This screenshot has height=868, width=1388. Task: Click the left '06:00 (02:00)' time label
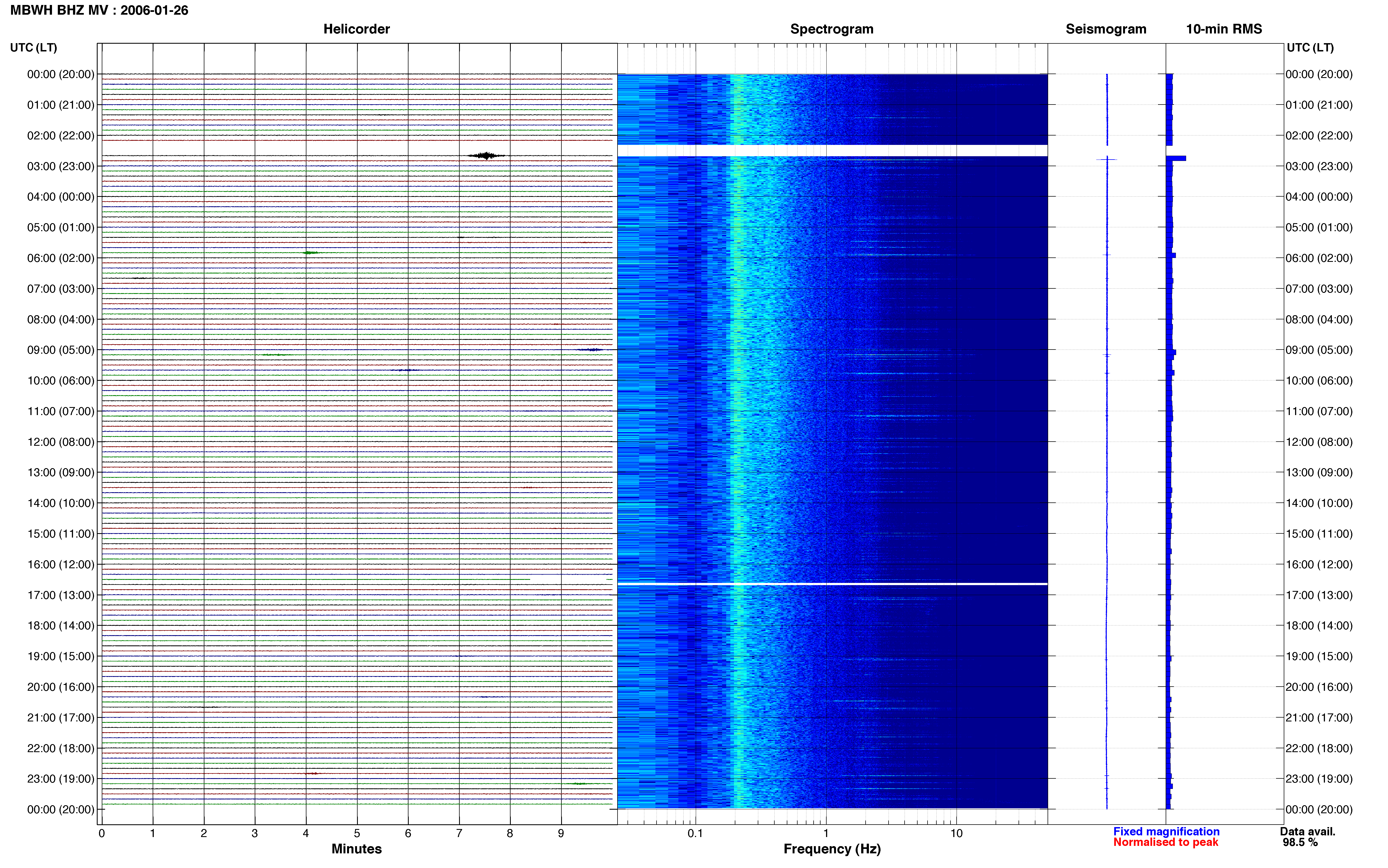coord(61,258)
